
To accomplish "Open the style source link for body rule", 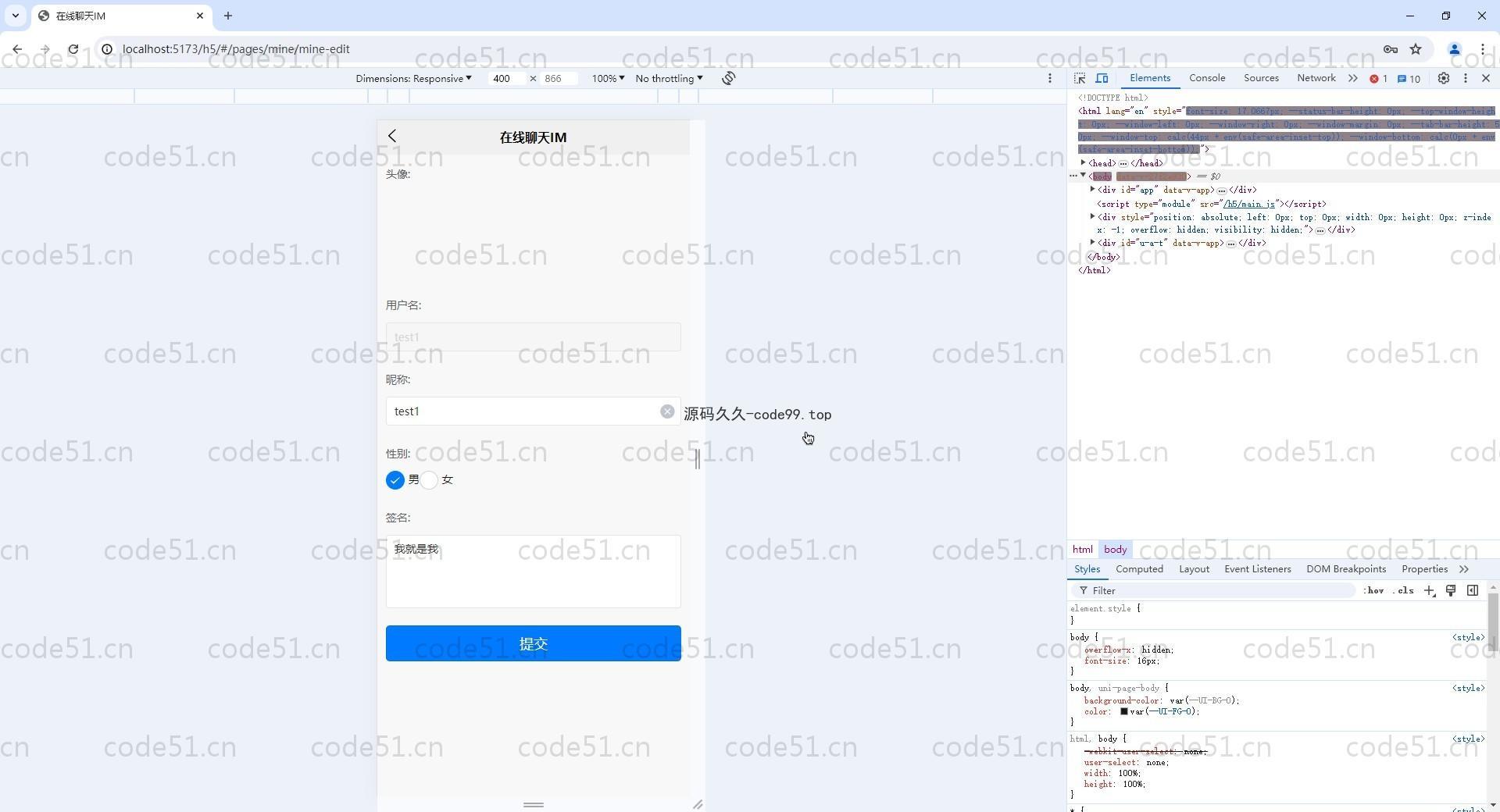I will [1468, 638].
